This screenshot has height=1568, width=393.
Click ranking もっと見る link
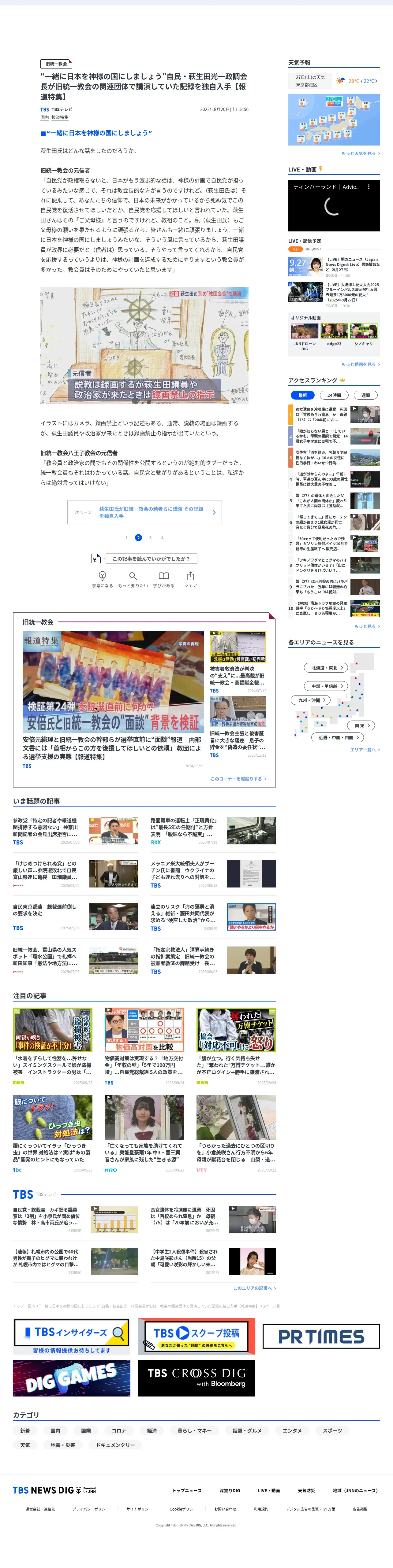367,626
